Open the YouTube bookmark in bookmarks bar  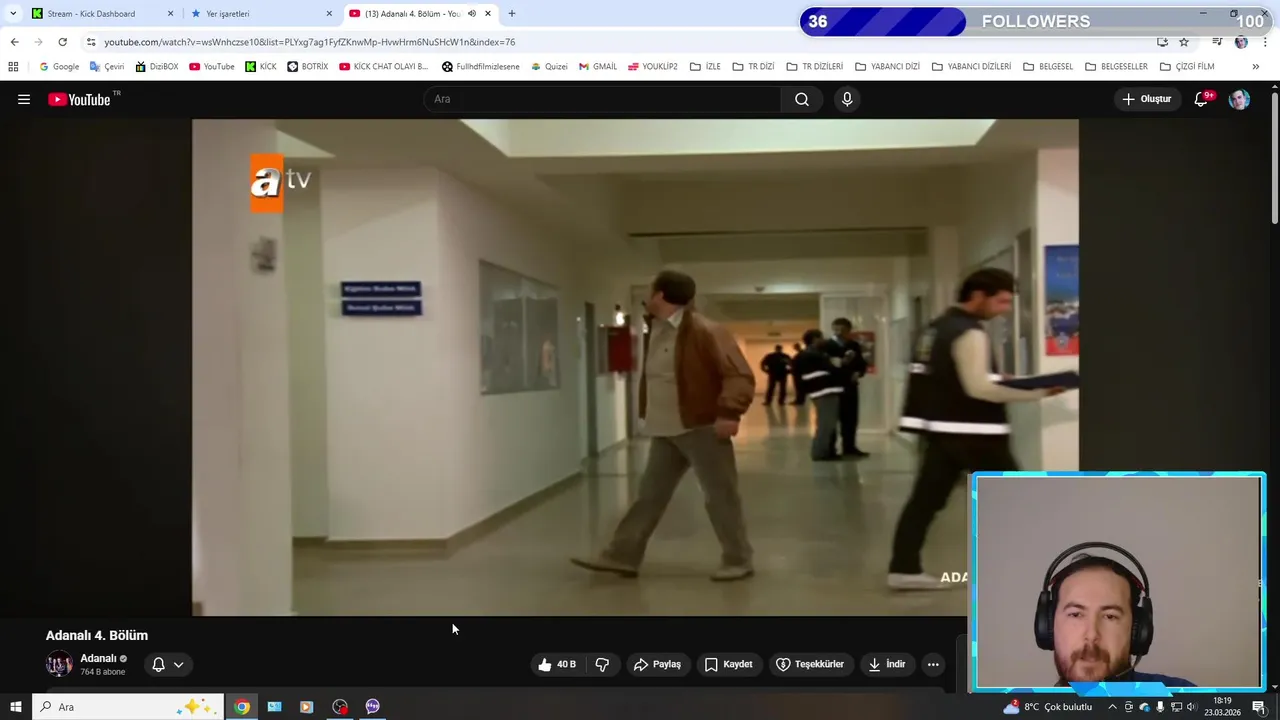click(212, 67)
